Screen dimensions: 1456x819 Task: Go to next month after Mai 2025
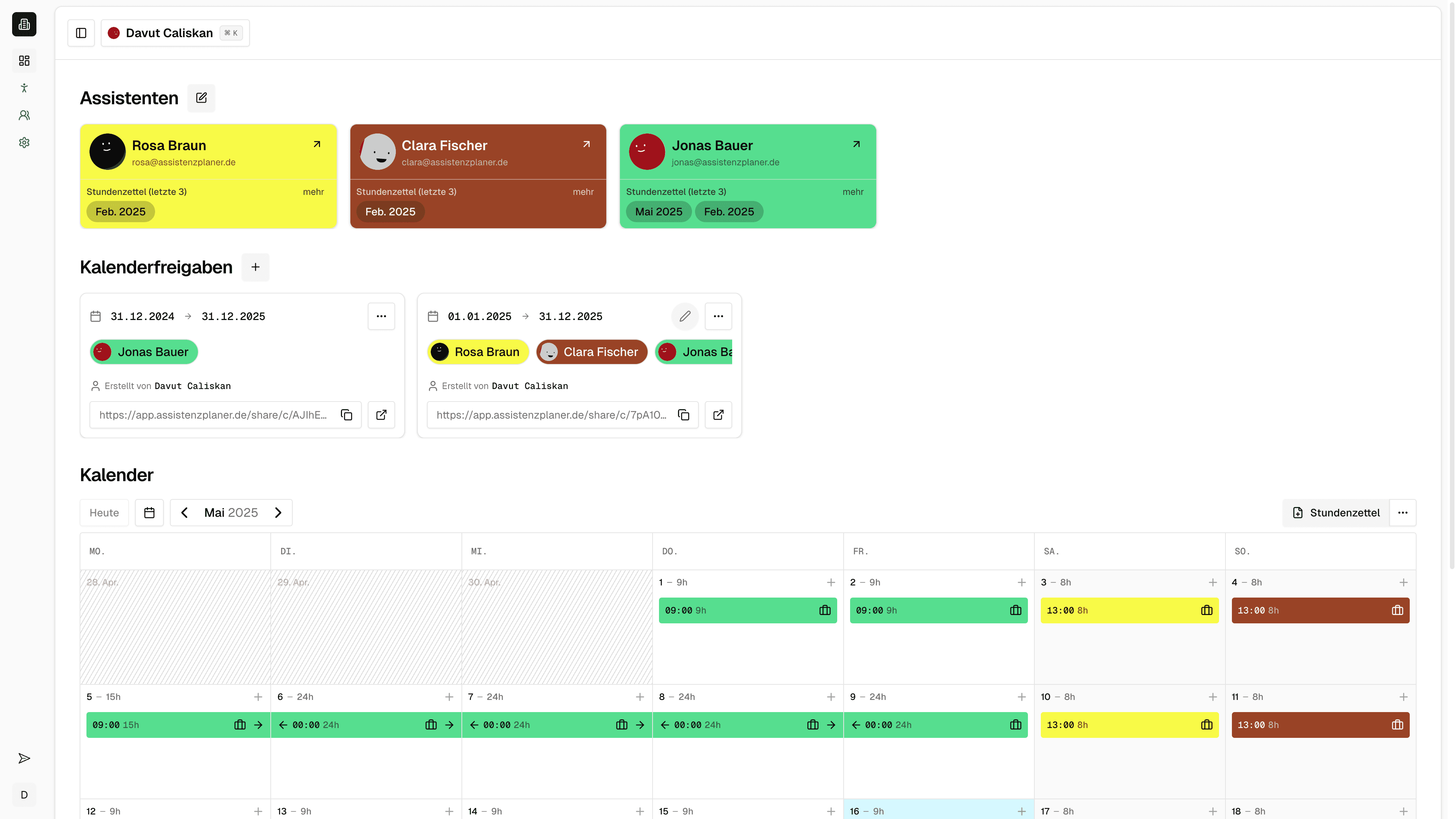tap(278, 513)
